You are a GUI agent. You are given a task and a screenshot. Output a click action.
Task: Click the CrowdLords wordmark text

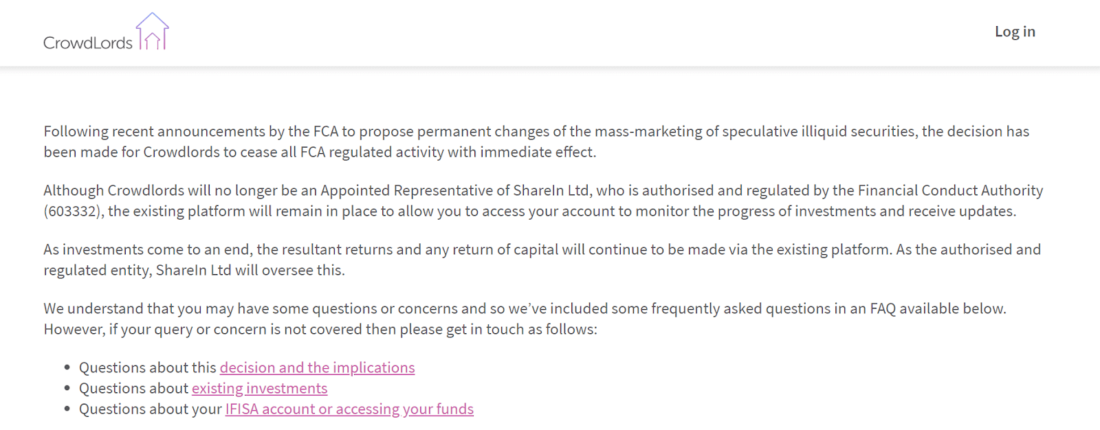coord(88,42)
